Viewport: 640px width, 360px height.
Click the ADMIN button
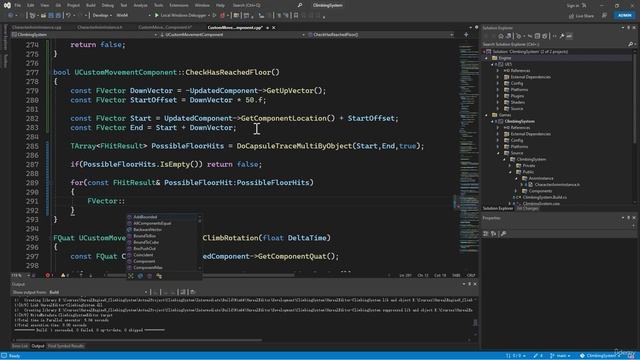coord(624,16)
